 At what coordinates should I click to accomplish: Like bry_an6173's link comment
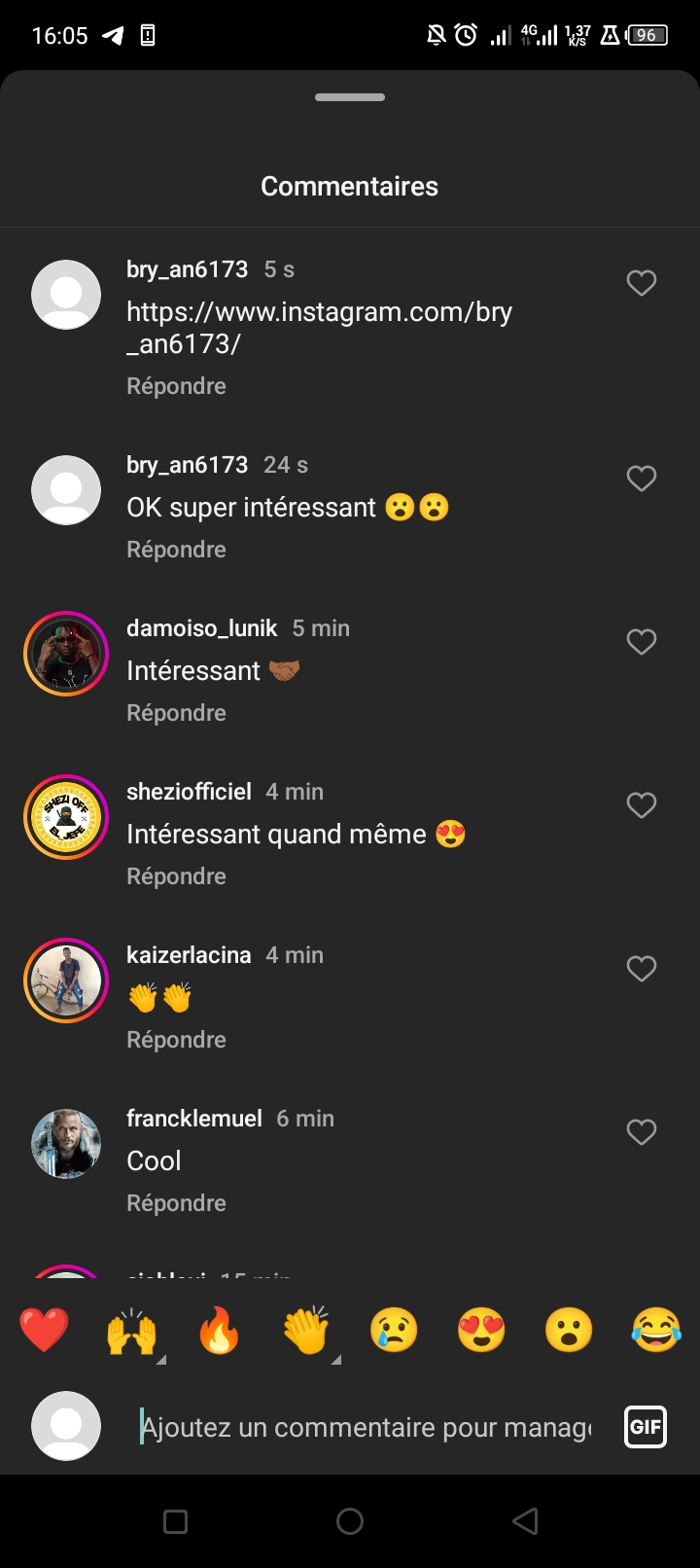point(642,283)
